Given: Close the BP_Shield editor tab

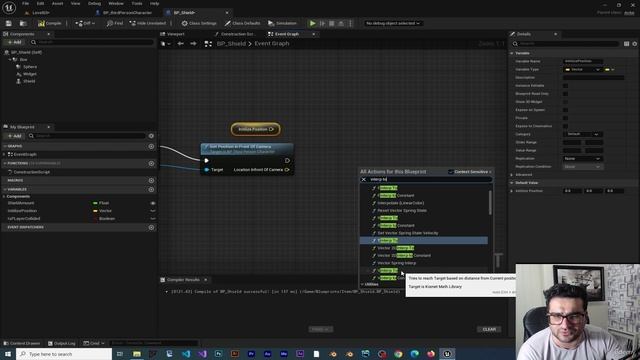Looking at the screenshot, I should pyautogui.click(x=227, y=13).
